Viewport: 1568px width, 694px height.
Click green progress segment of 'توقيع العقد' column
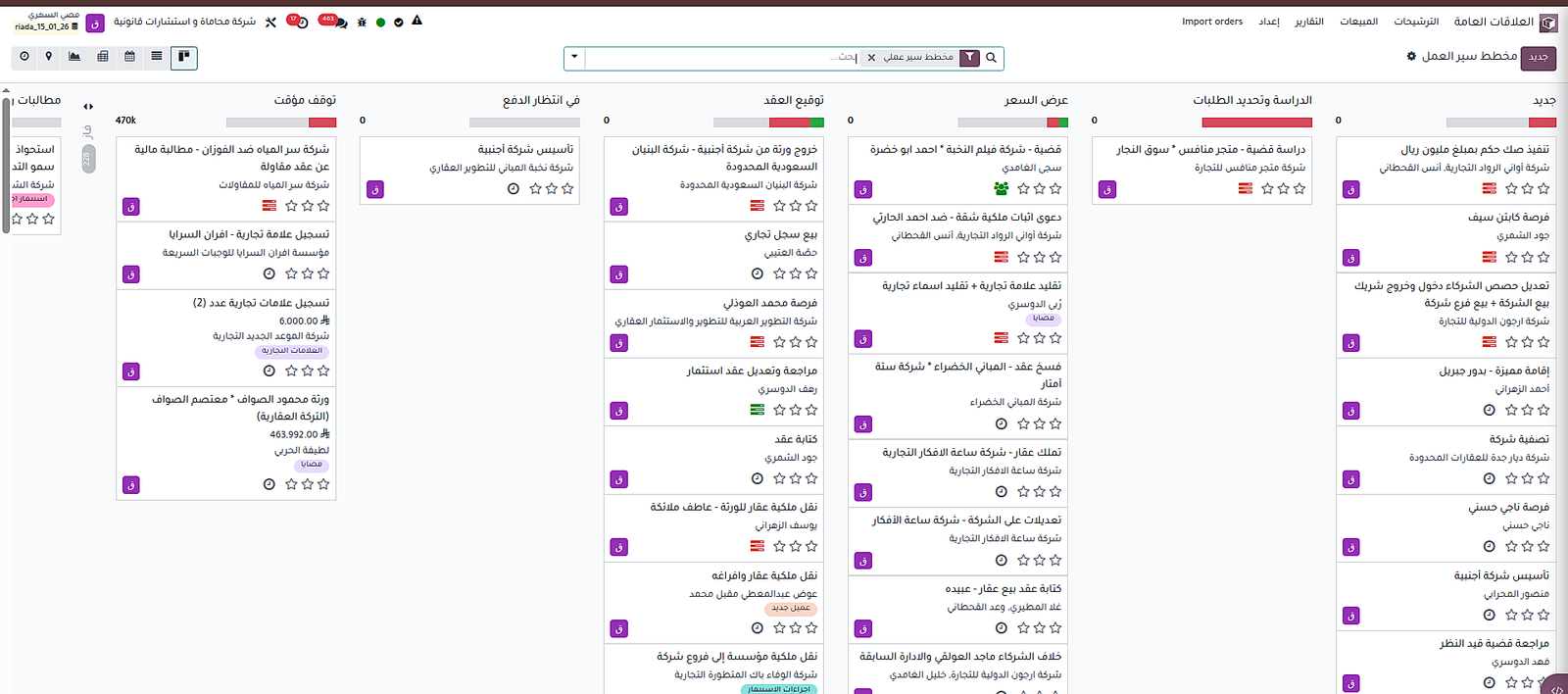tap(818, 123)
